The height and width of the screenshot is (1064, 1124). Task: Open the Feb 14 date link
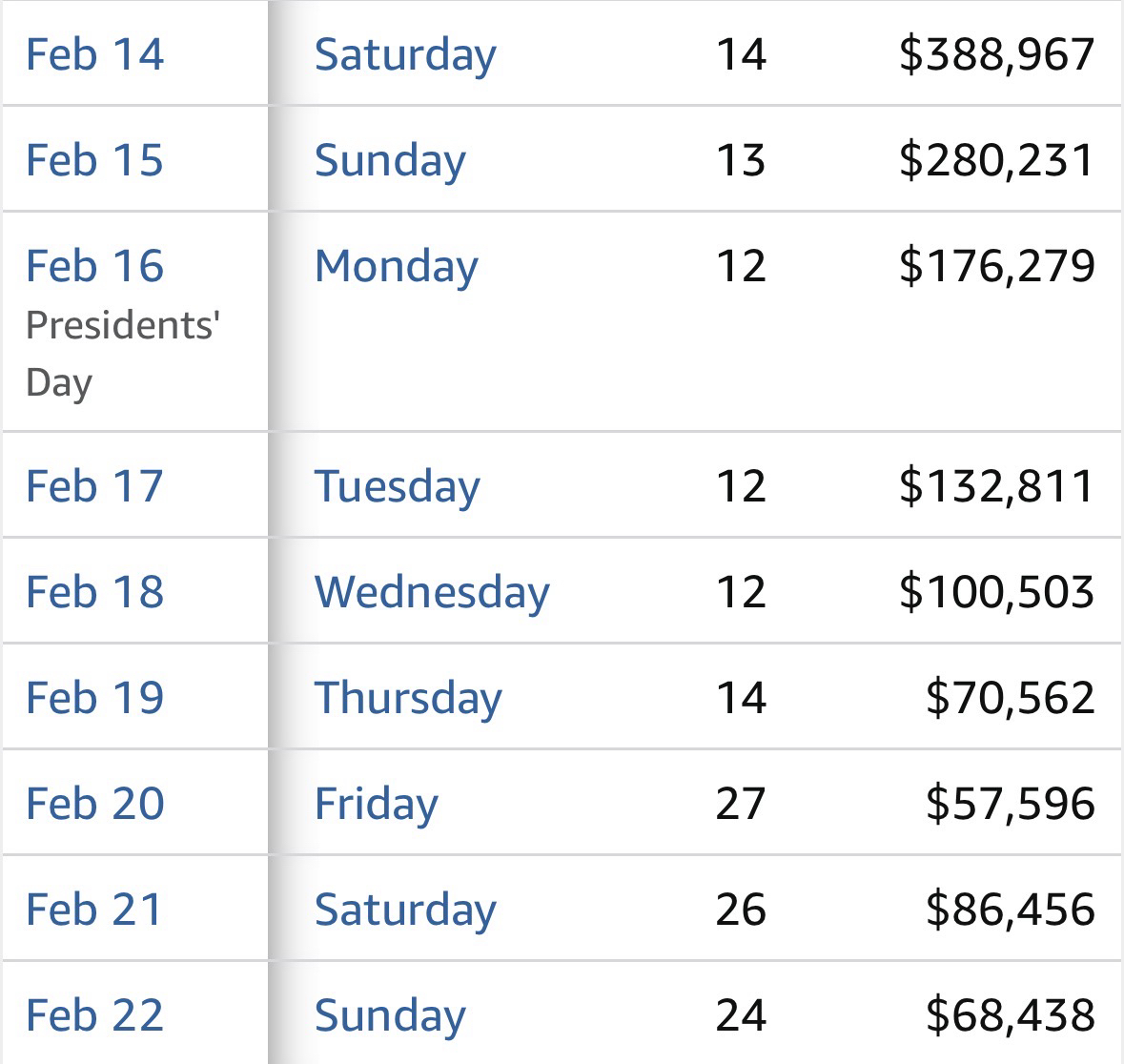[94, 54]
